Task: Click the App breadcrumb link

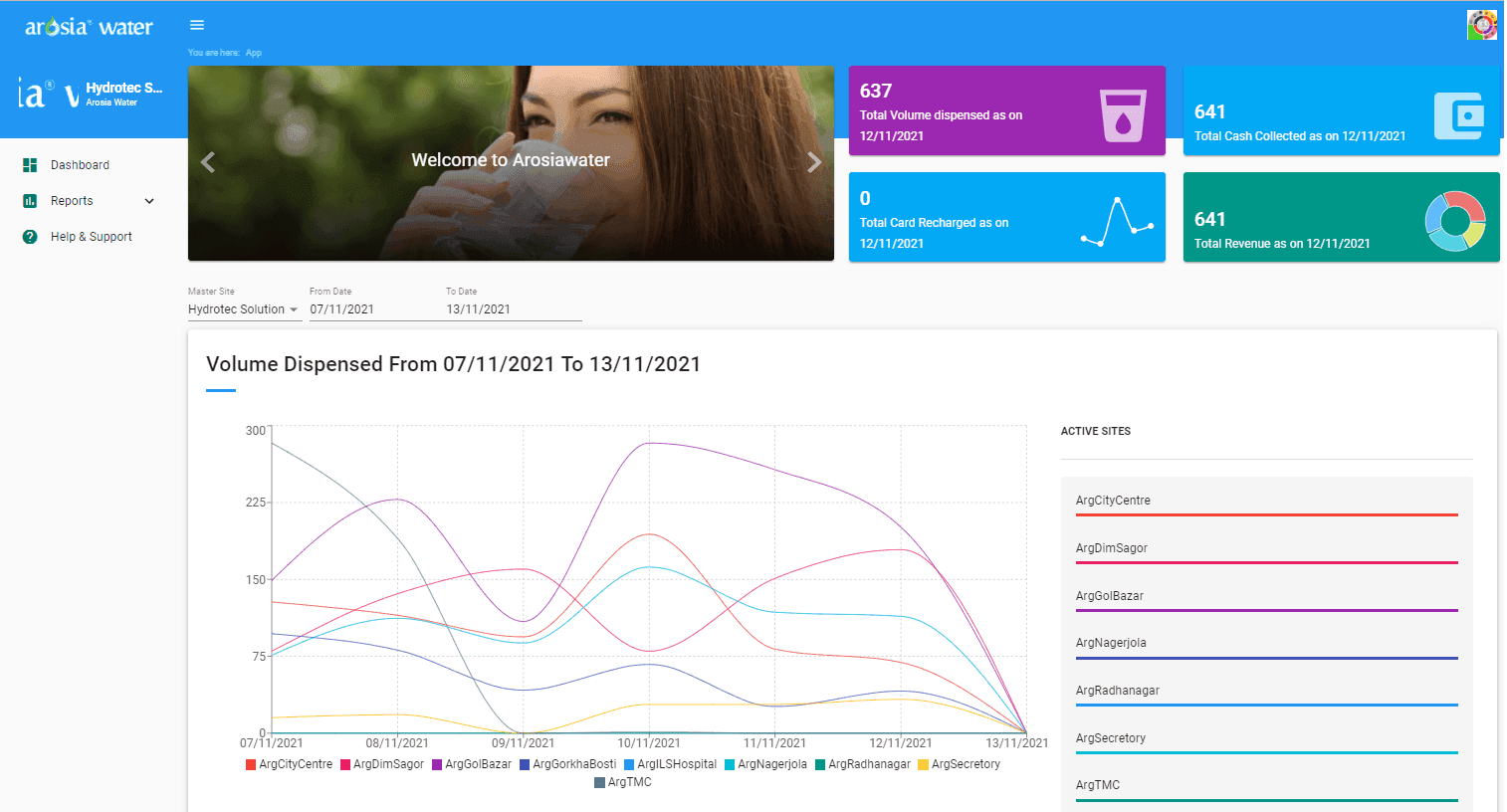Action: coord(254,53)
